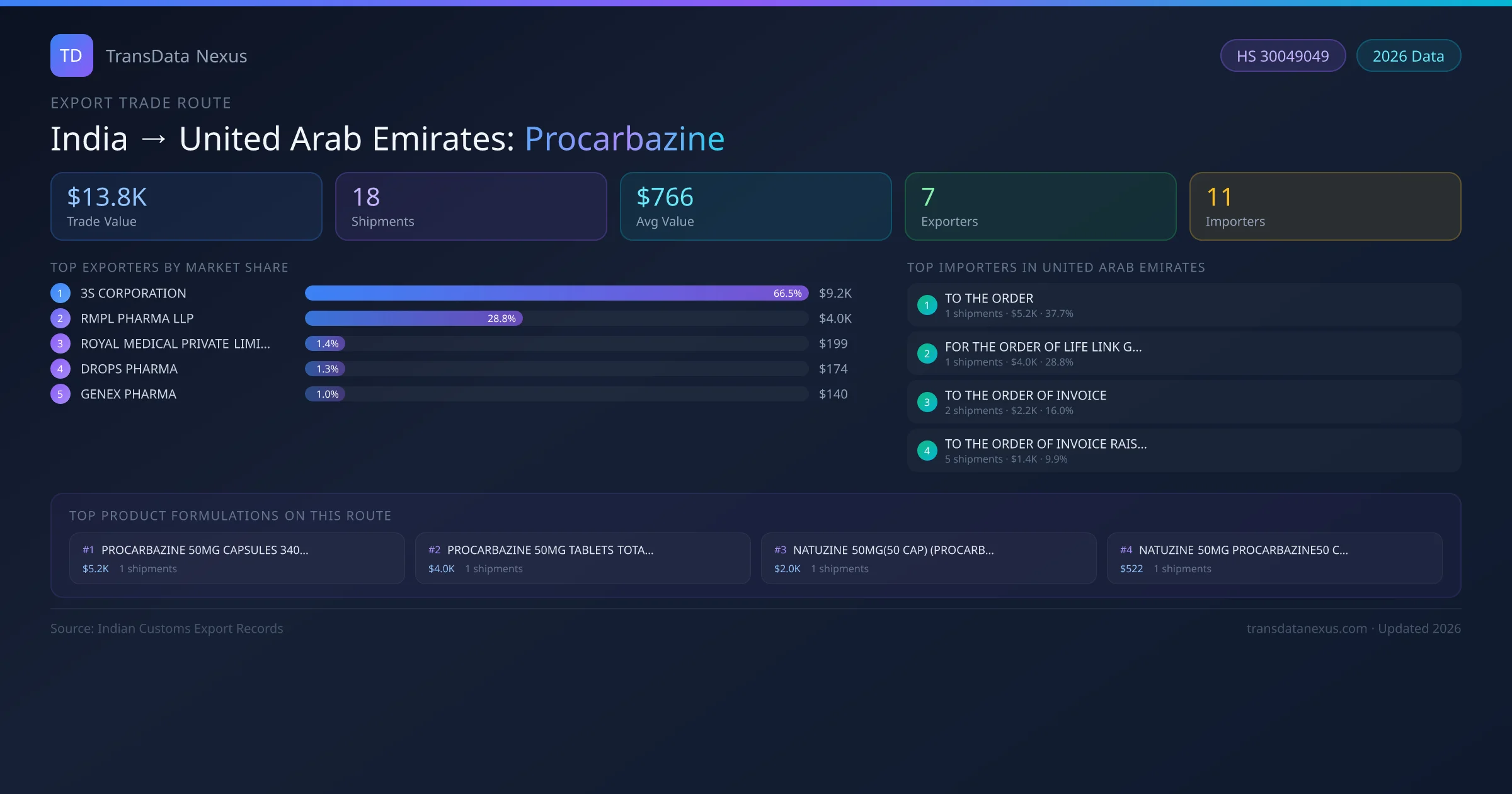Viewport: 1512px width, 794px height.
Task: Click the TD logo icon
Action: [71, 55]
